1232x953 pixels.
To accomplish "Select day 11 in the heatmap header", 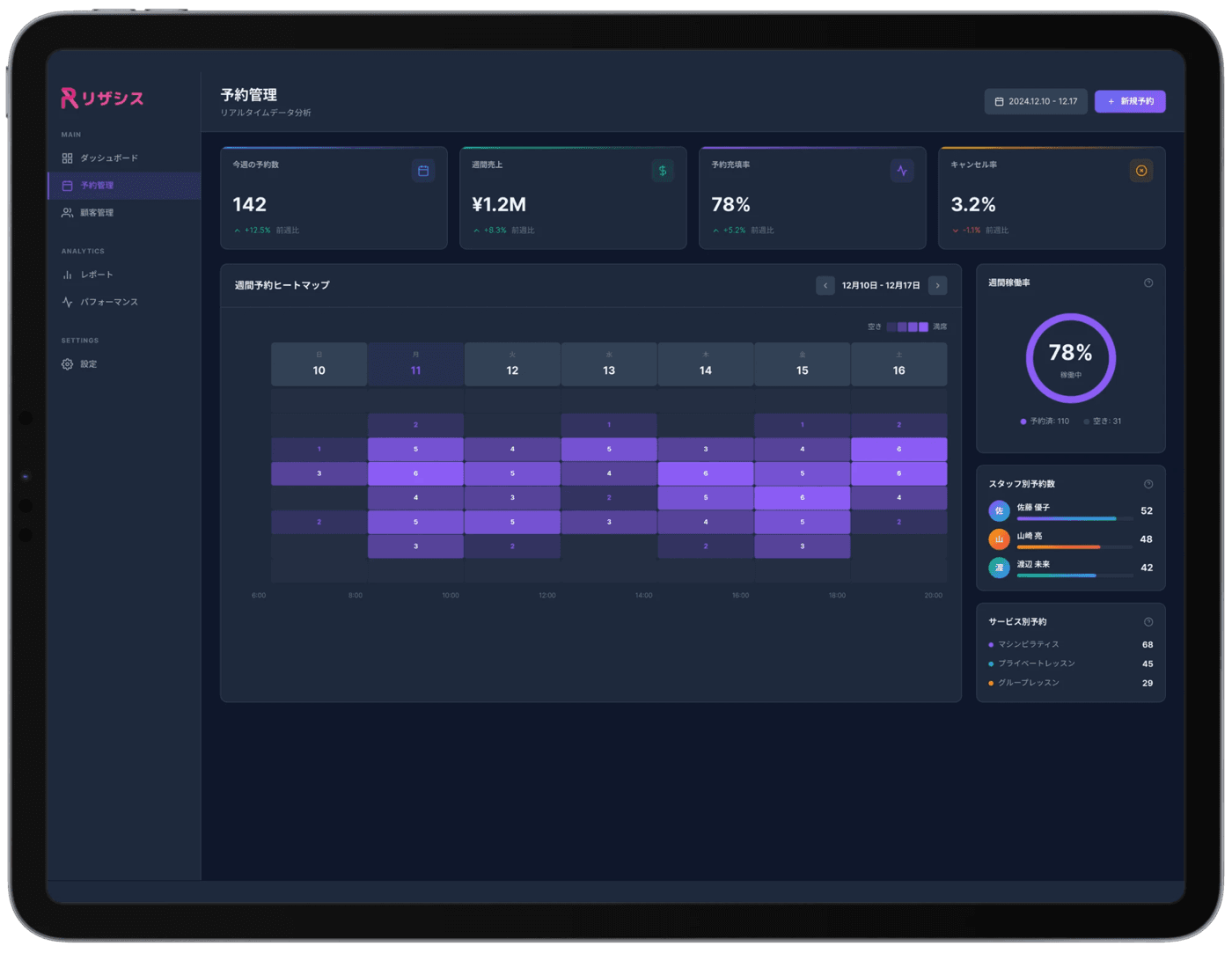I will tap(415, 364).
